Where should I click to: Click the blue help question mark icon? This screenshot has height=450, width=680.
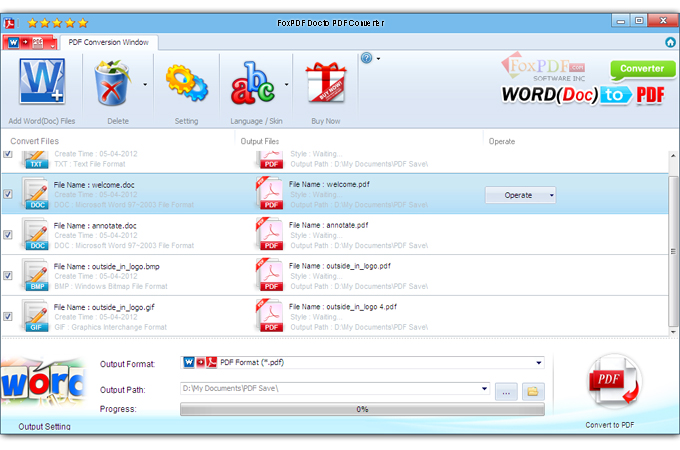366,58
